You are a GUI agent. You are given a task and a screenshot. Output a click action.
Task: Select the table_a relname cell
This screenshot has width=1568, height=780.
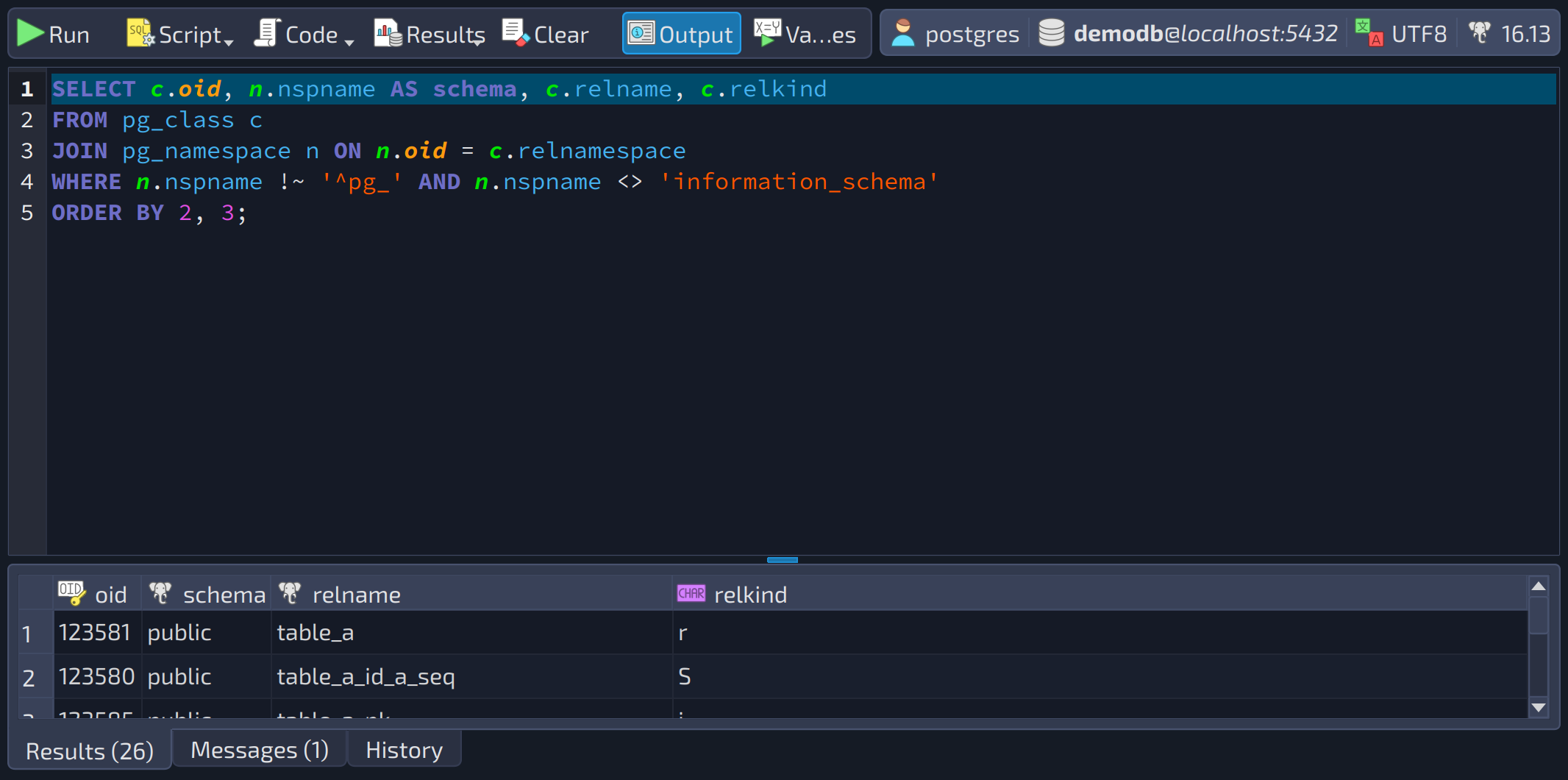[471, 632]
